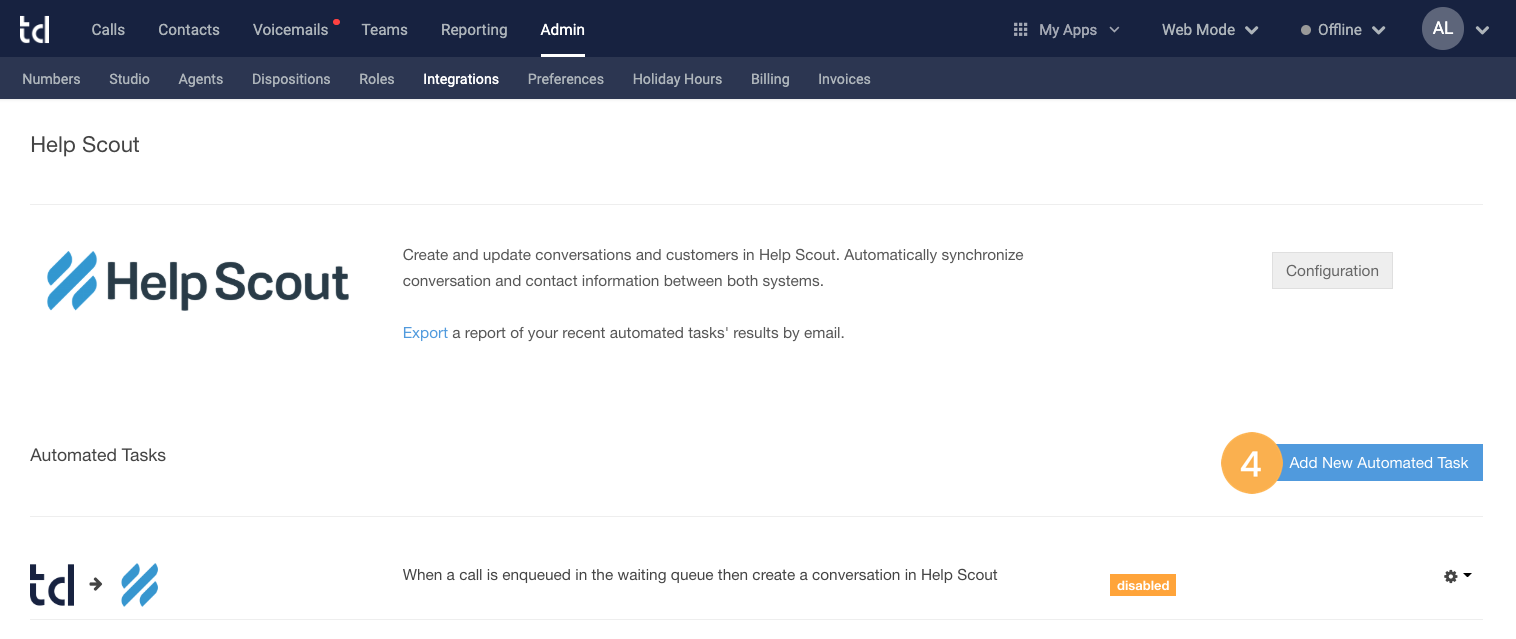Click the Automated Tasks heading
1516x639 pixels.
(98, 455)
